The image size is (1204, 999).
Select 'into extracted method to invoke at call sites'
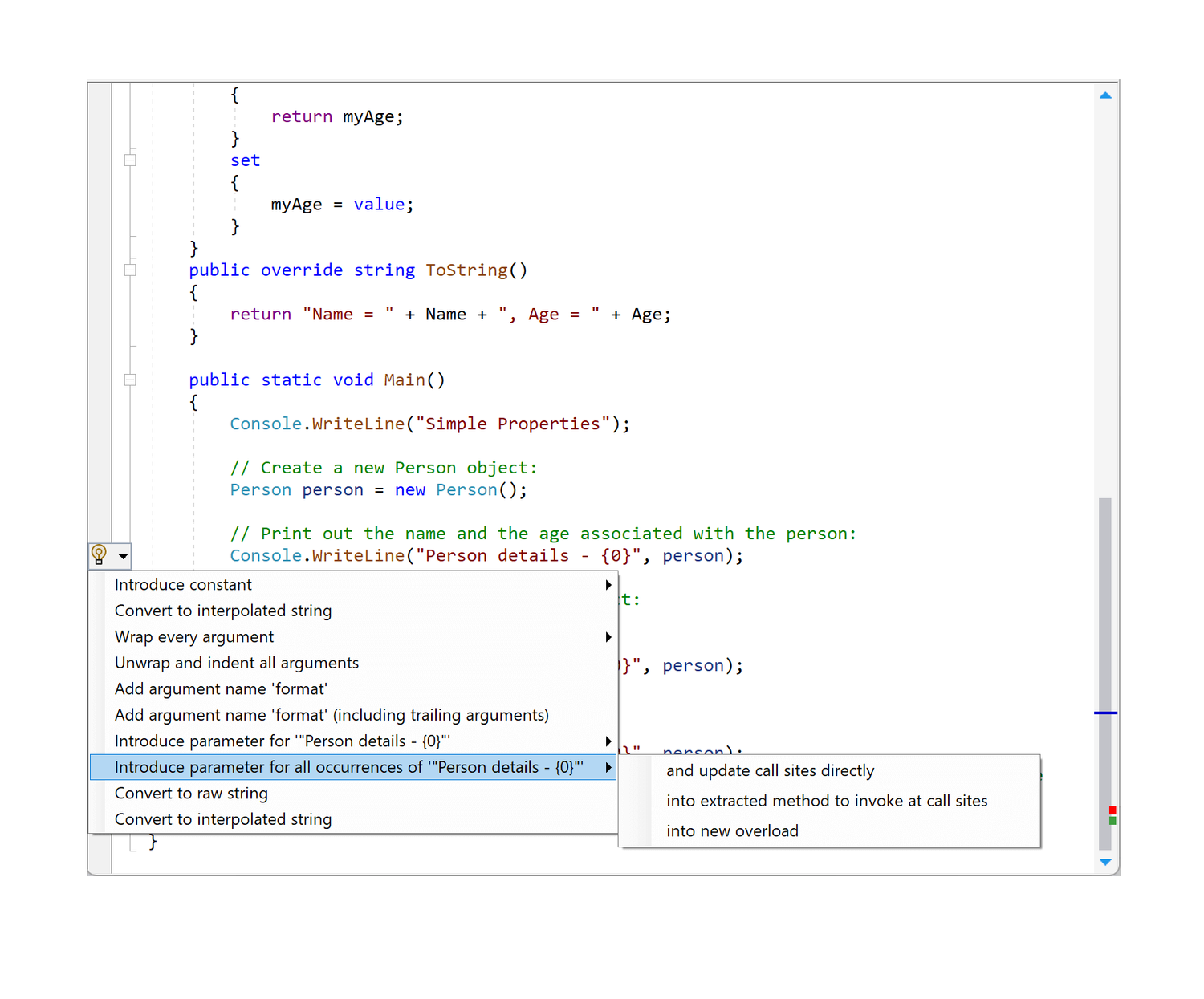[x=827, y=800]
